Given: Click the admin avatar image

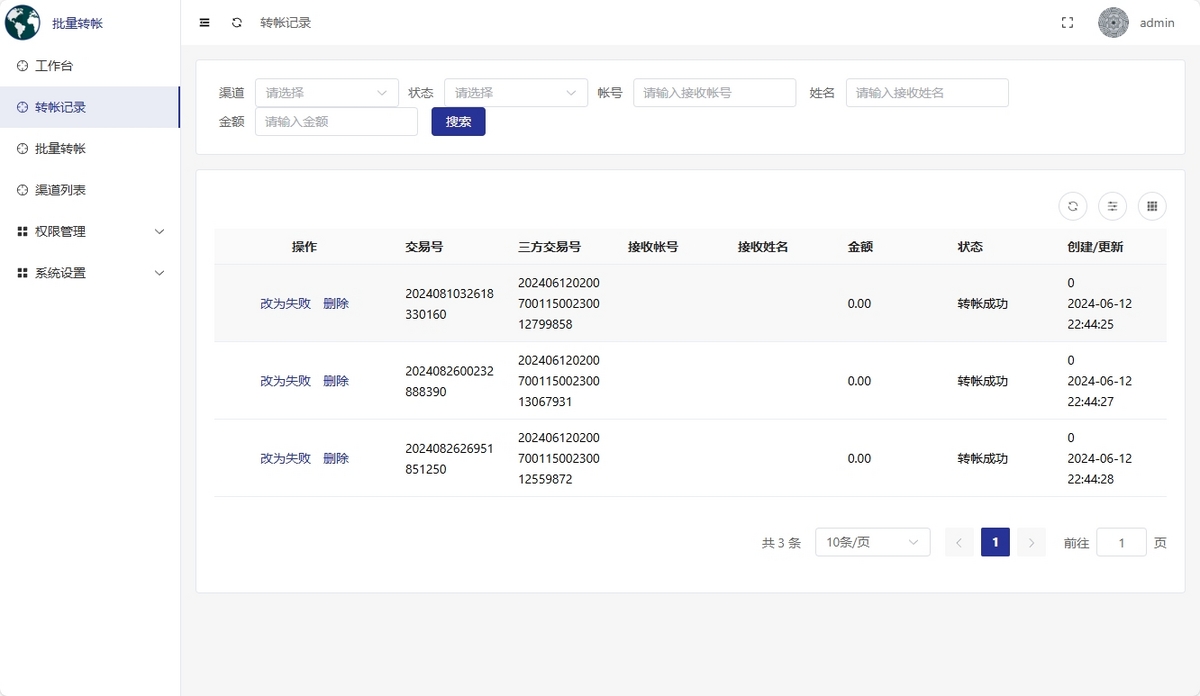Looking at the screenshot, I should (1113, 23).
